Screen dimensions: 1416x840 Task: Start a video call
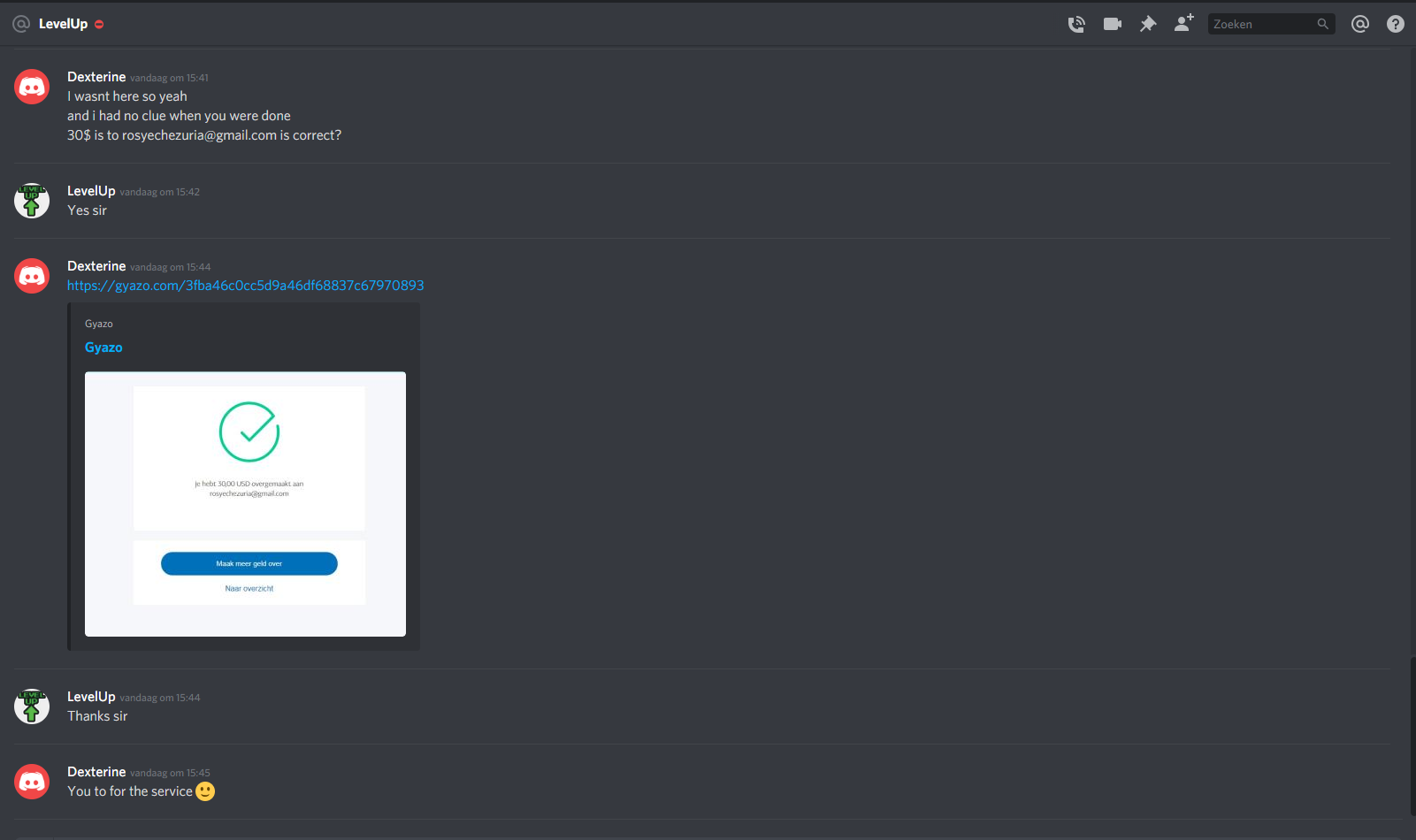pos(1113,24)
